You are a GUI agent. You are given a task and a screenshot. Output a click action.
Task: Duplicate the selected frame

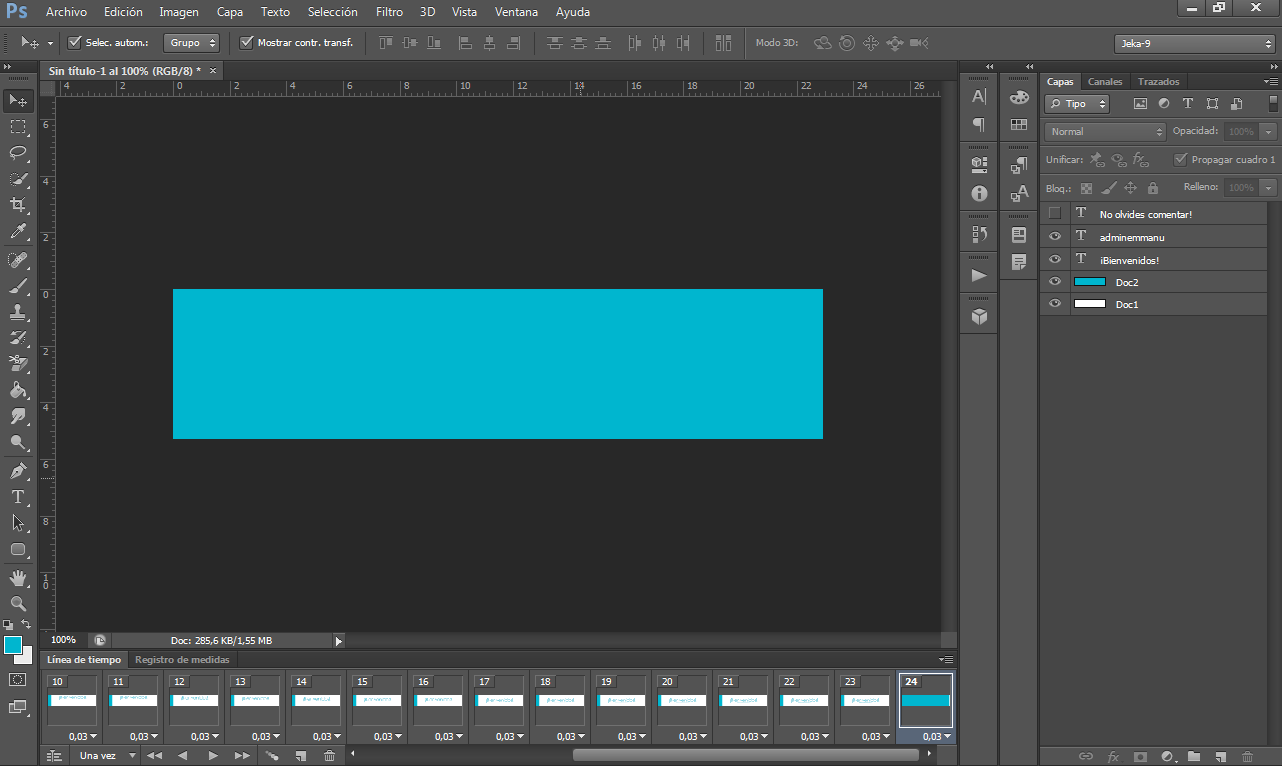click(300, 756)
